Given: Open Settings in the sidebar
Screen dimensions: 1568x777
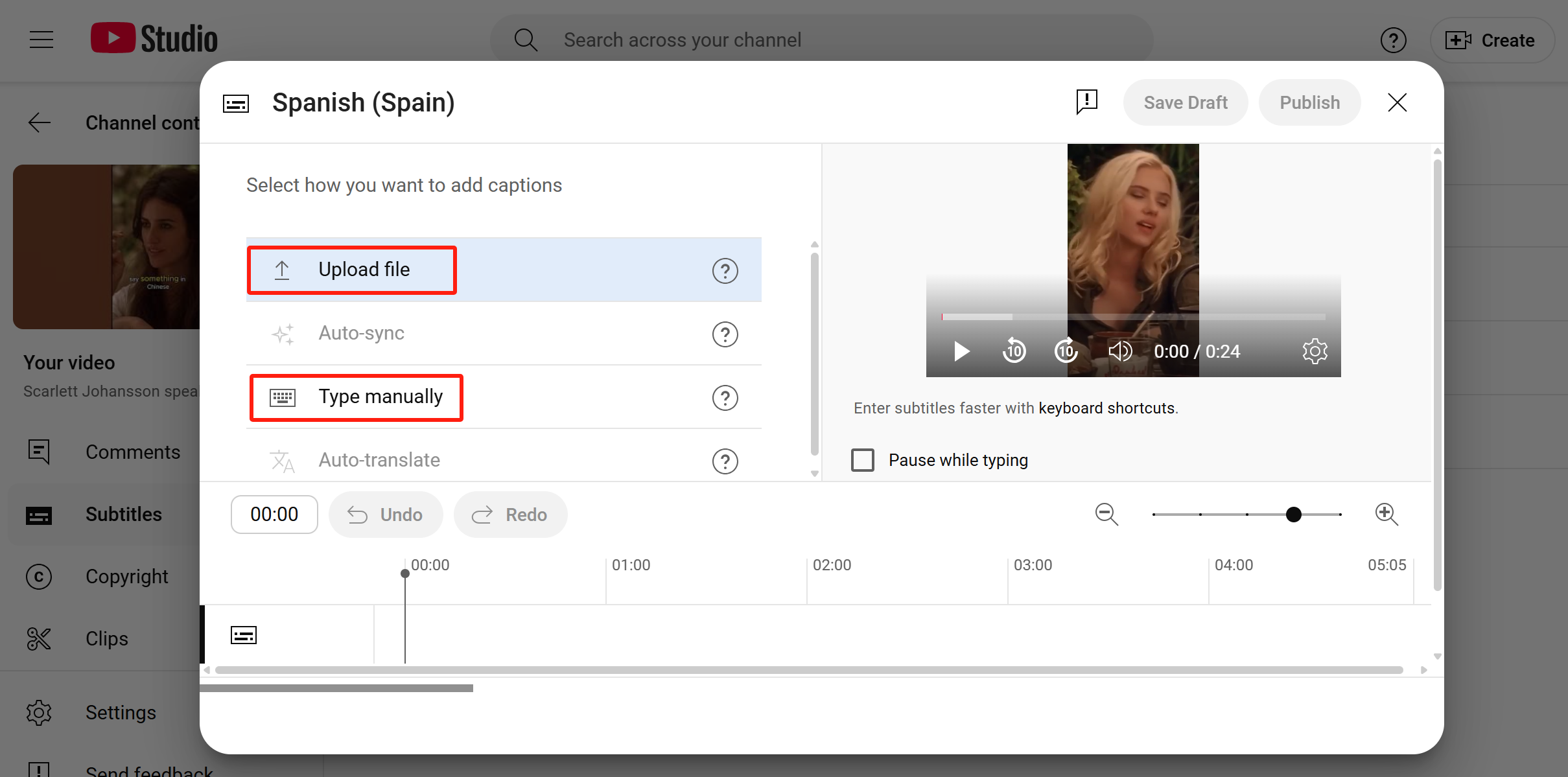Looking at the screenshot, I should click(x=104, y=713).
